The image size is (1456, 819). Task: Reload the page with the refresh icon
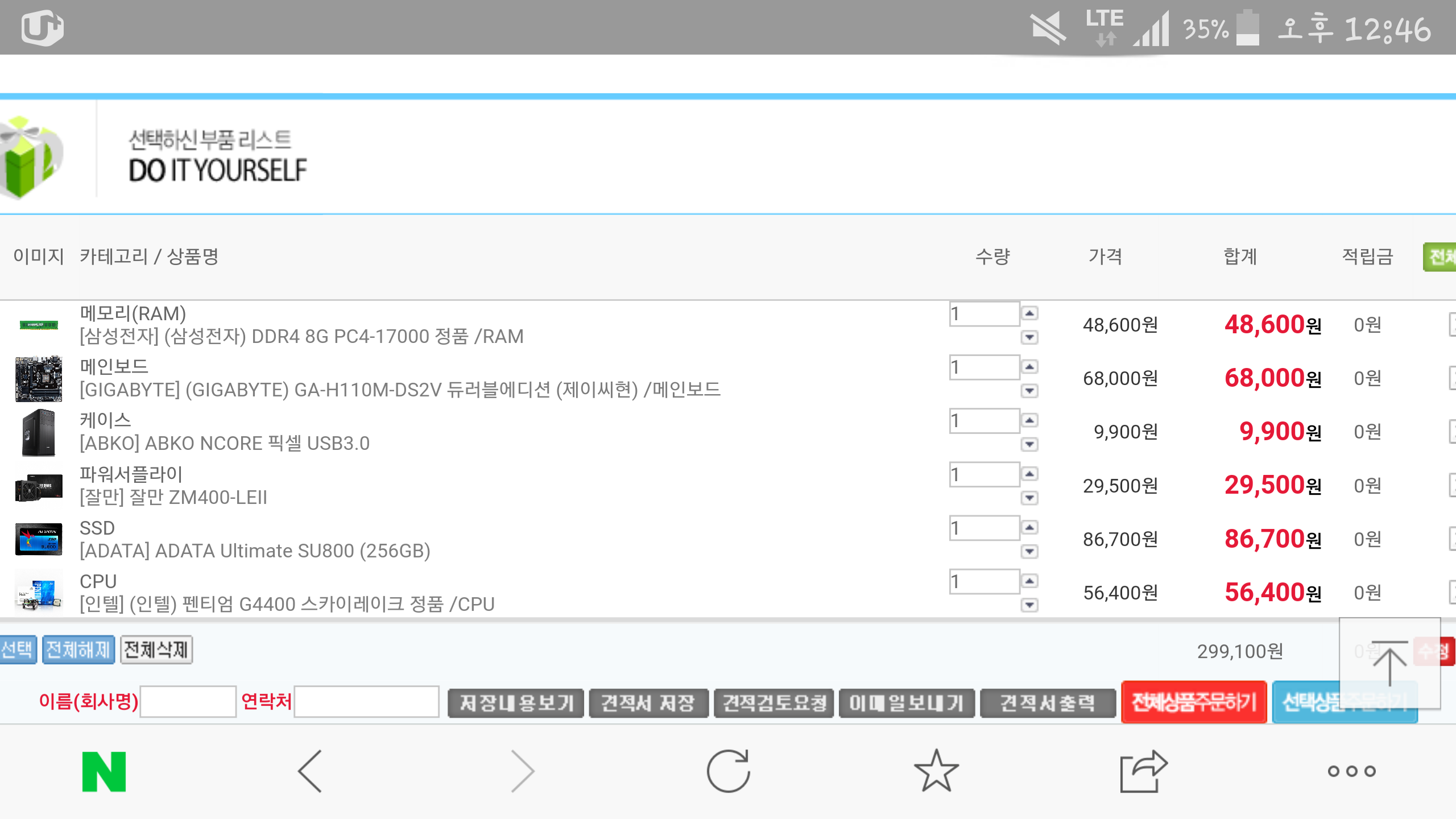(728, 771)
